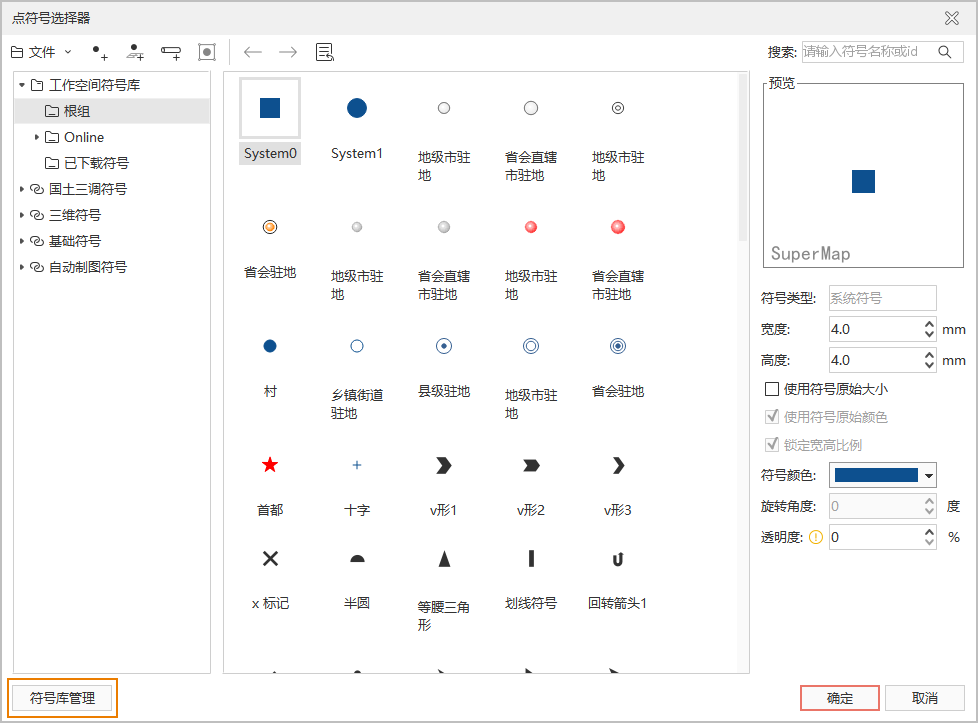Click the 符号库管理 button

click(63, 698)
